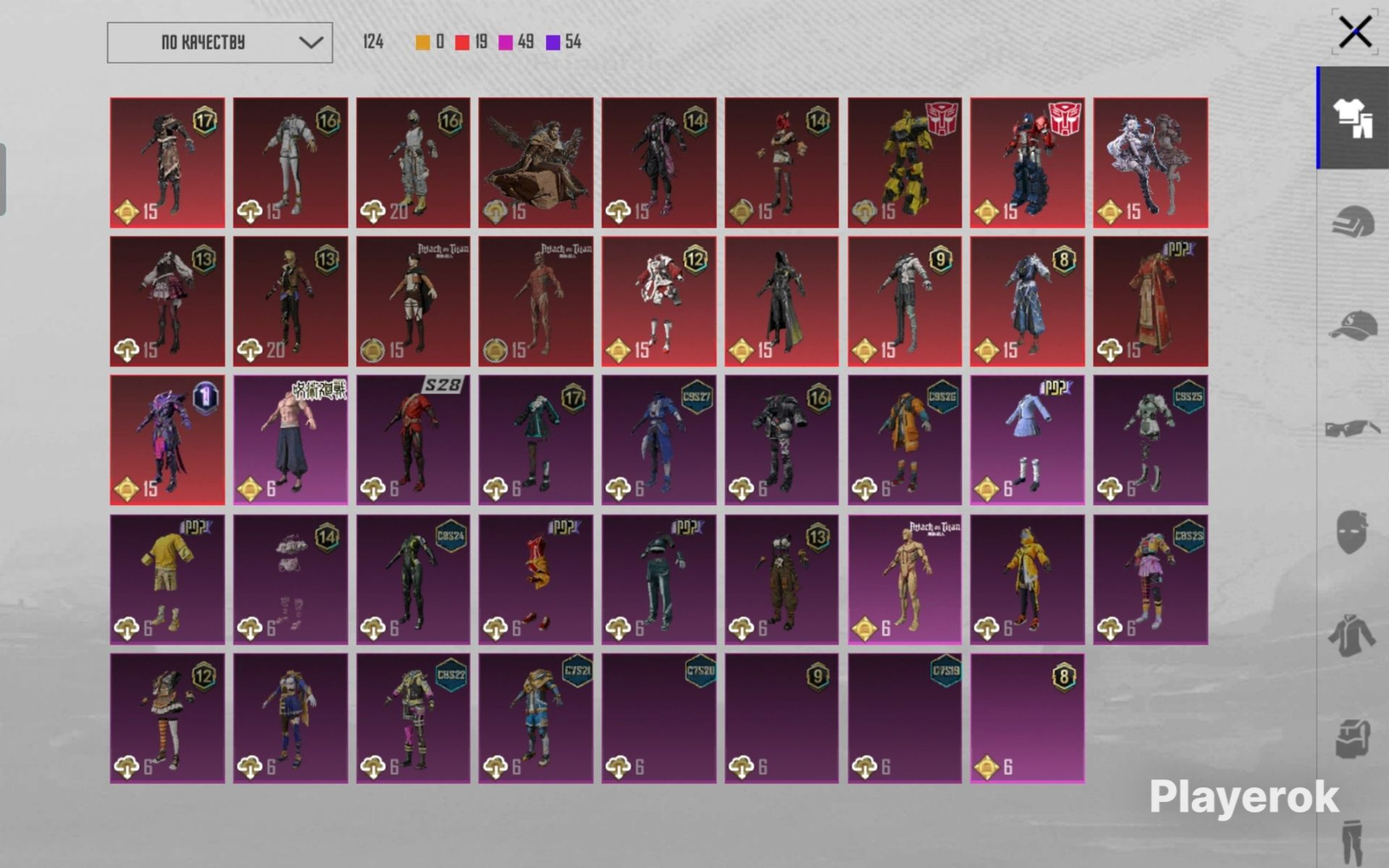Choose the red-white level 12 outfit

coord(659,301)
